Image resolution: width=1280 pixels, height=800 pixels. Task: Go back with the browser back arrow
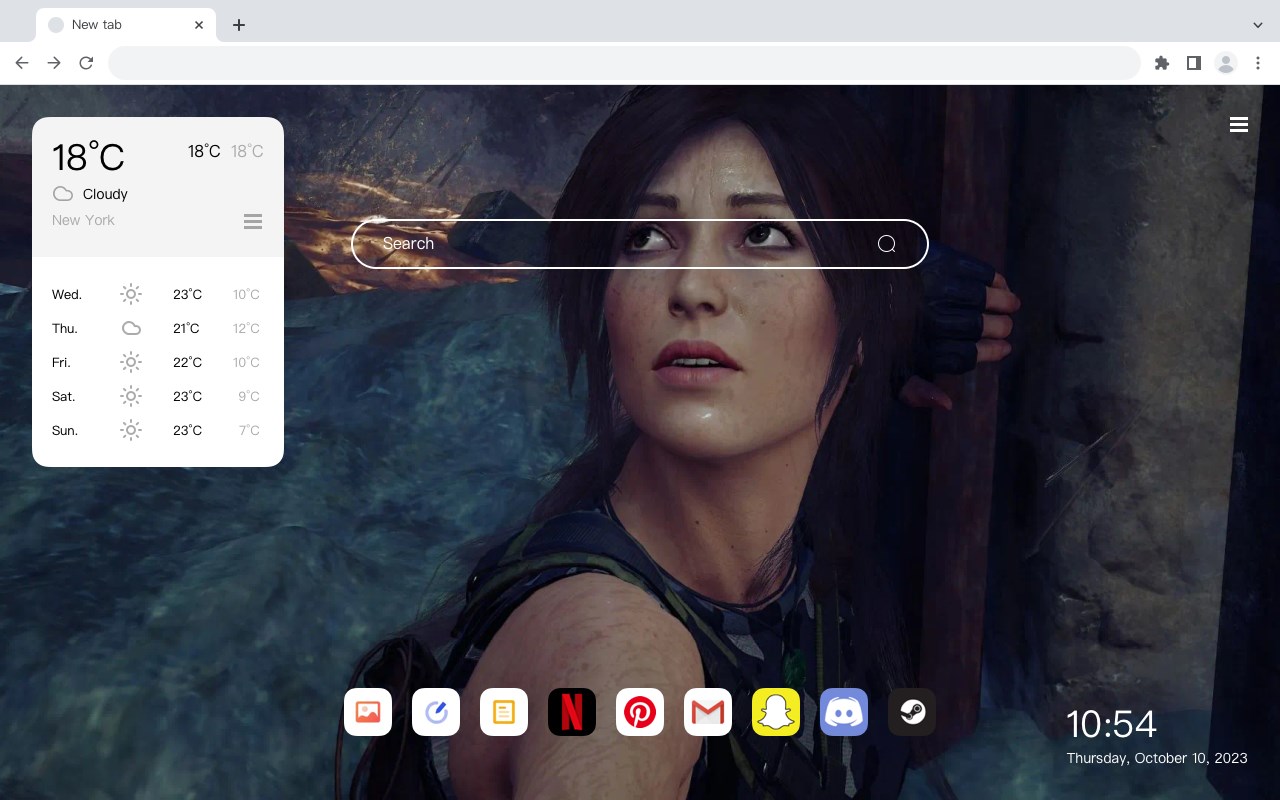pos(22,63)
